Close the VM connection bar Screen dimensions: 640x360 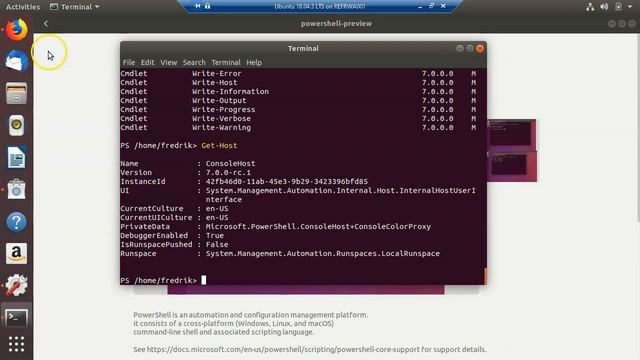click(x=443, y=6)
